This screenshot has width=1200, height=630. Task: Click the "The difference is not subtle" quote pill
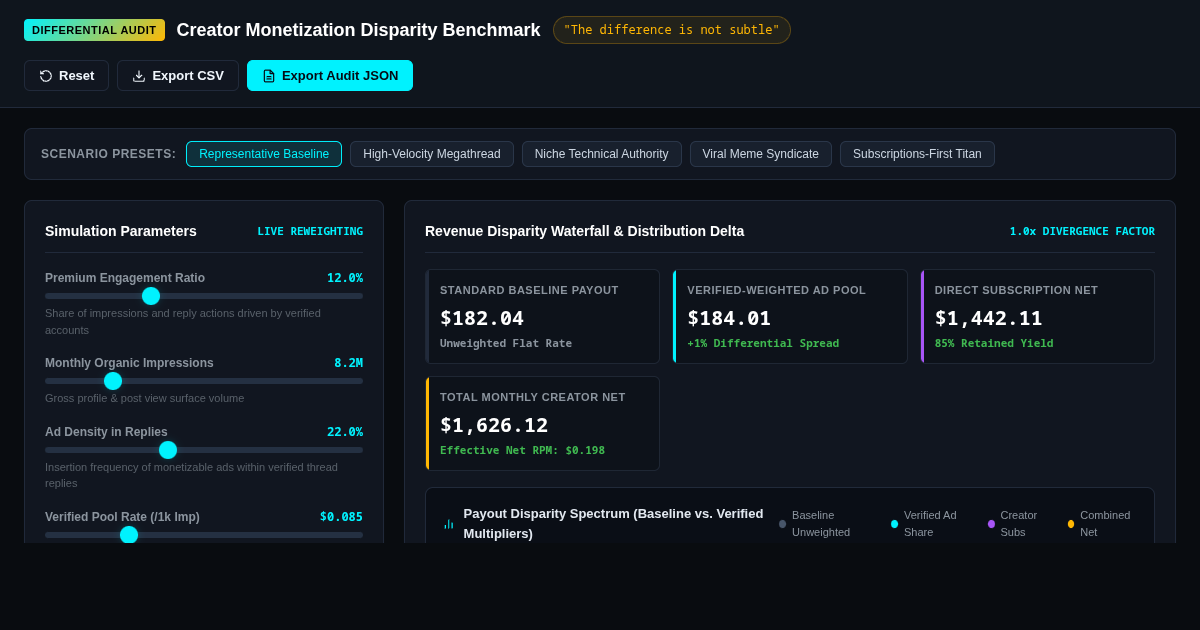(672, 30)
